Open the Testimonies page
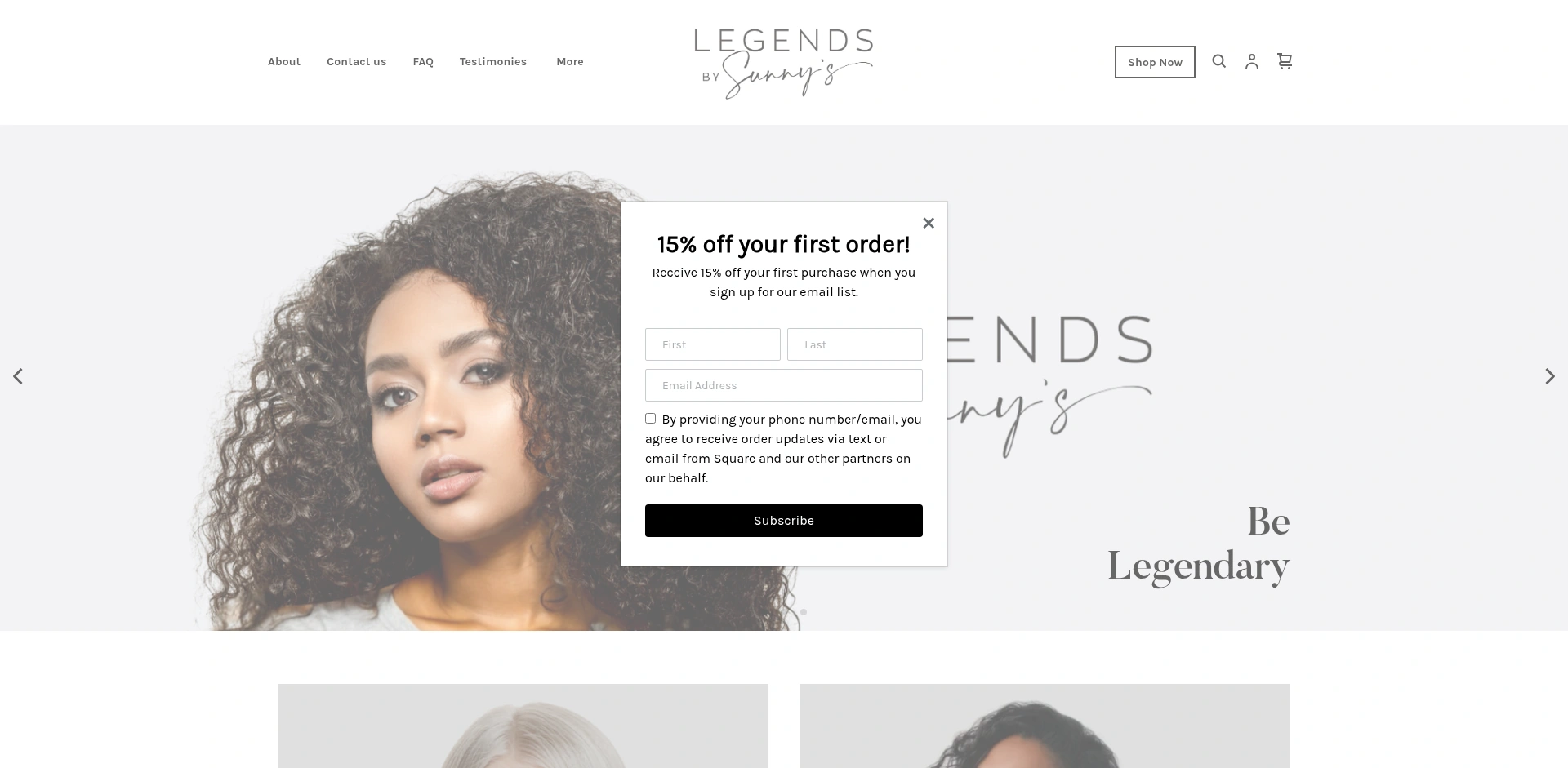The width and height of the screenshot is (1568, 768). [493, 62]
